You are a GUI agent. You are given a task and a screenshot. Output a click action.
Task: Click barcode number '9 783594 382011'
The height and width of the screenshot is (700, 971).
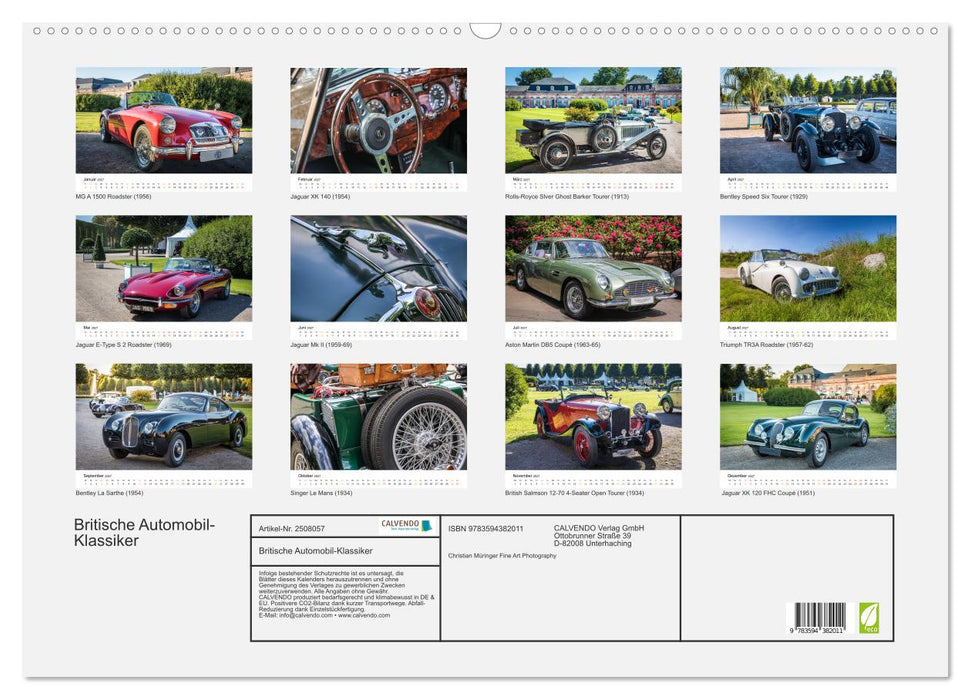pyautogui.click(x=817, y=630)
